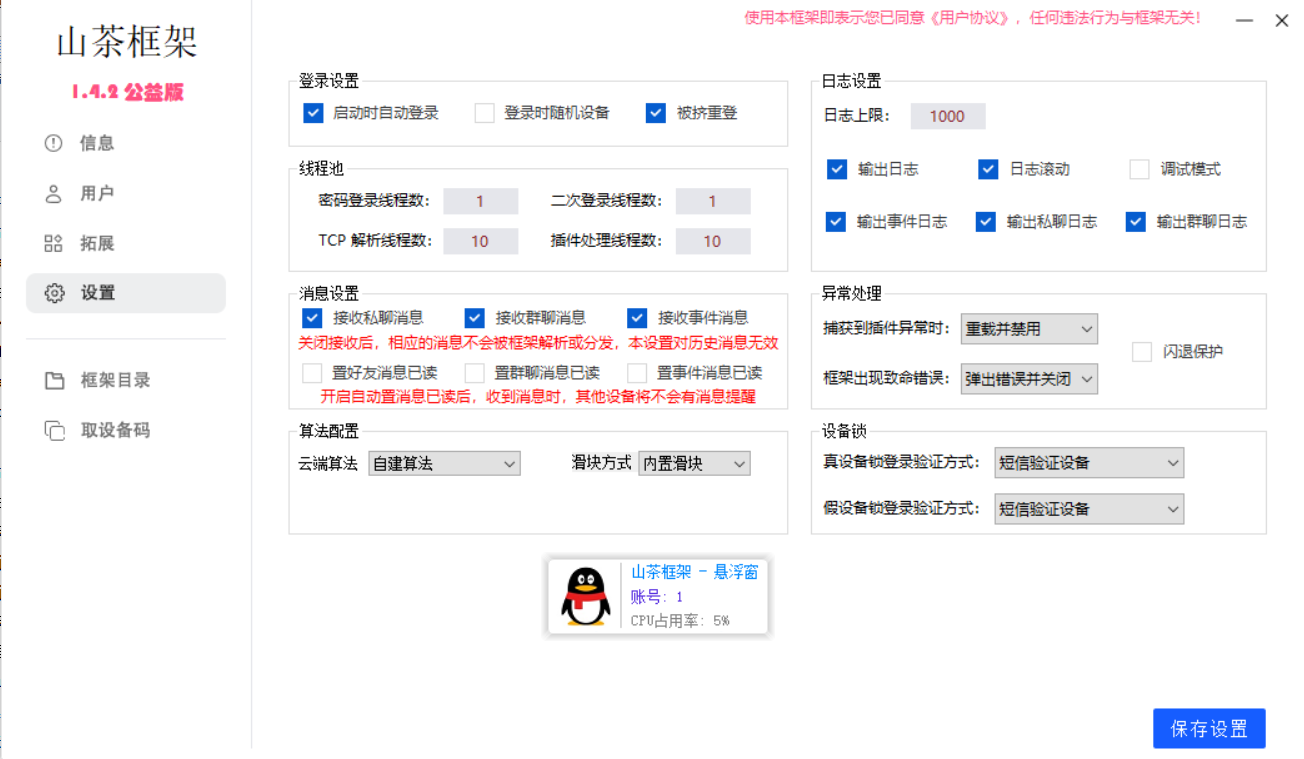Toggle 输出私聊日志 checkbox
Screen dimensions: 1304x759
click(x=986, y=221)
